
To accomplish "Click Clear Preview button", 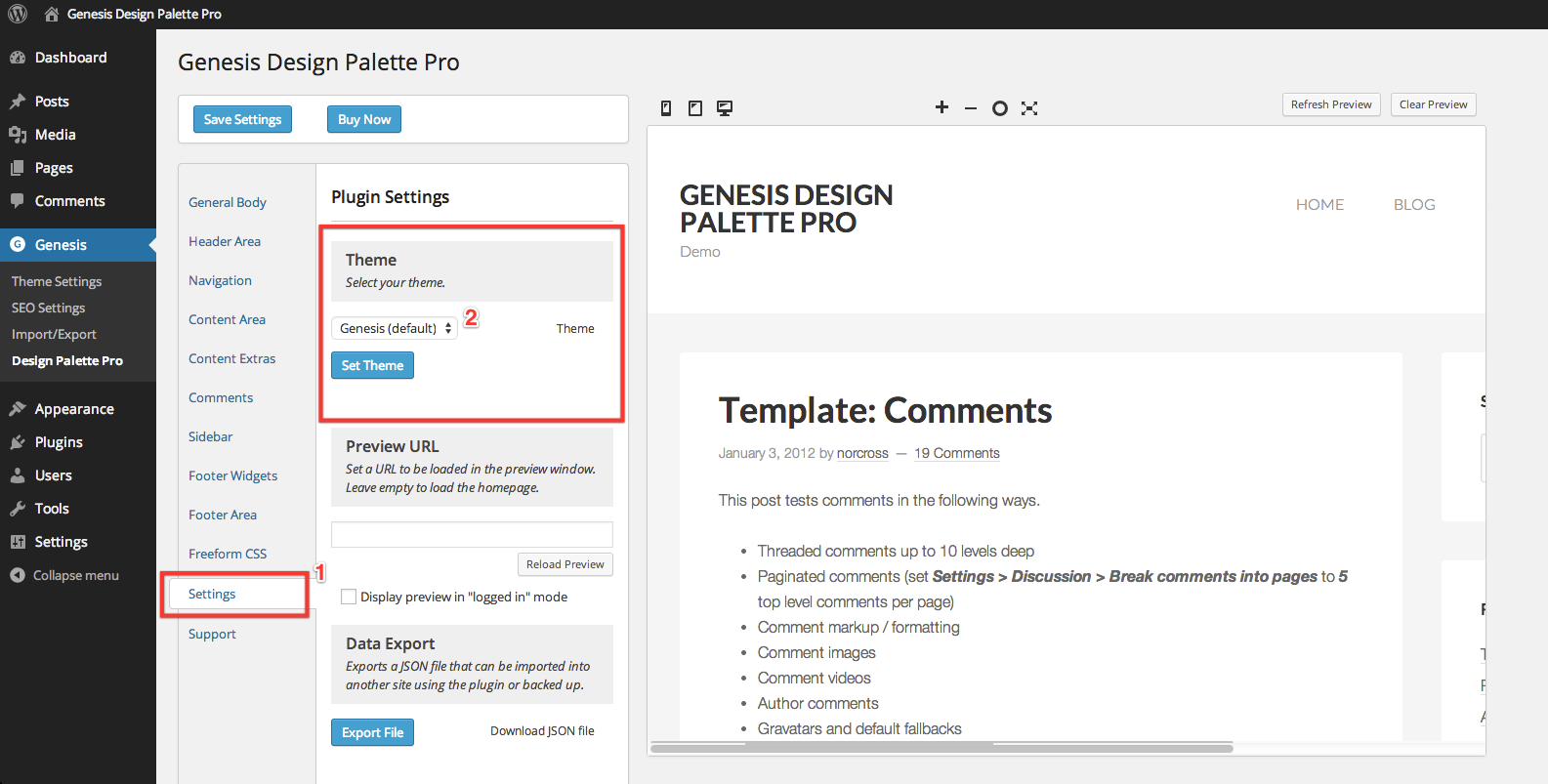I will (x=1433, y=104).
